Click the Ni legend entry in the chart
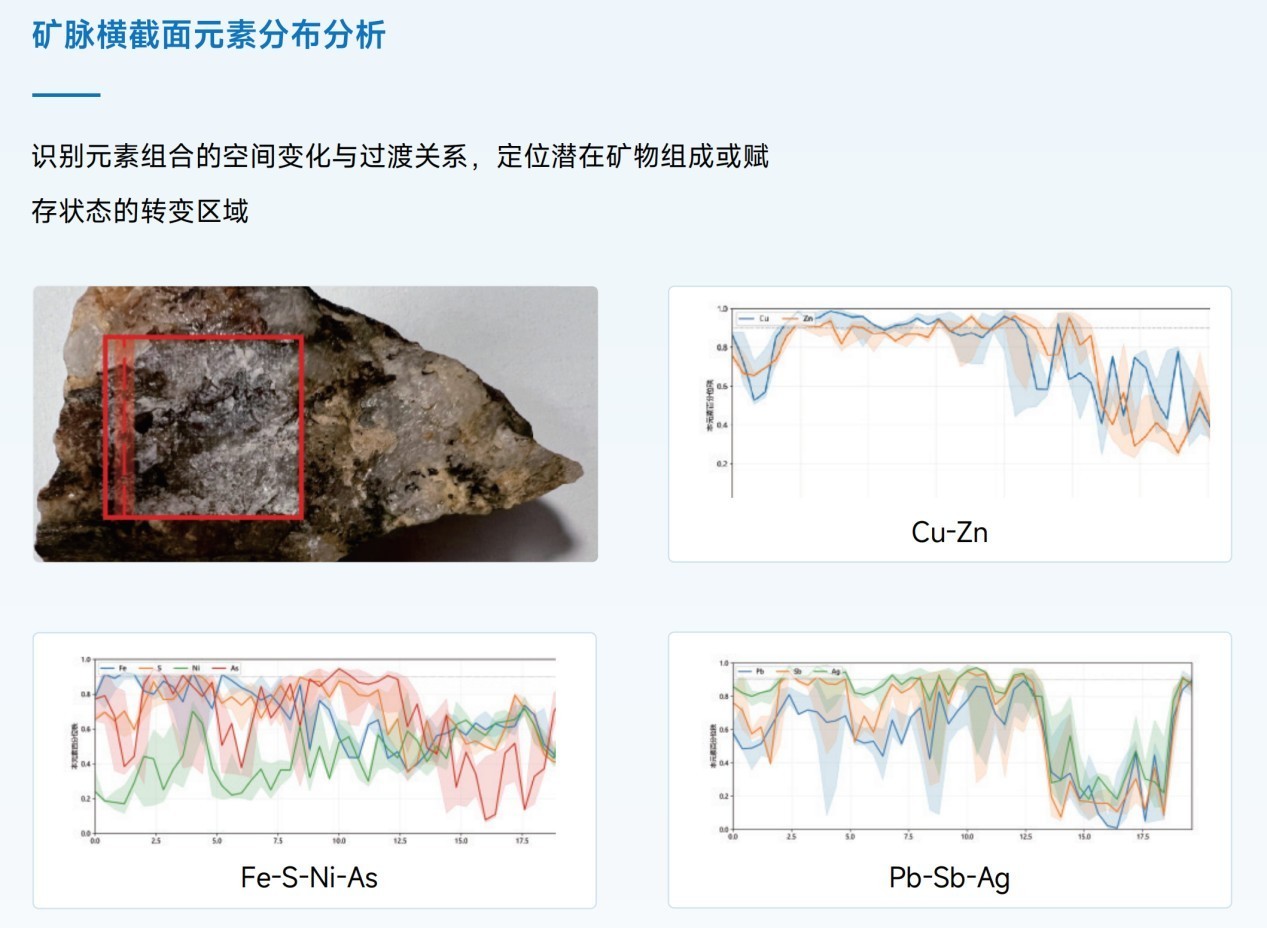Screen dimensions: 1267x928 [x=188, y=667]
